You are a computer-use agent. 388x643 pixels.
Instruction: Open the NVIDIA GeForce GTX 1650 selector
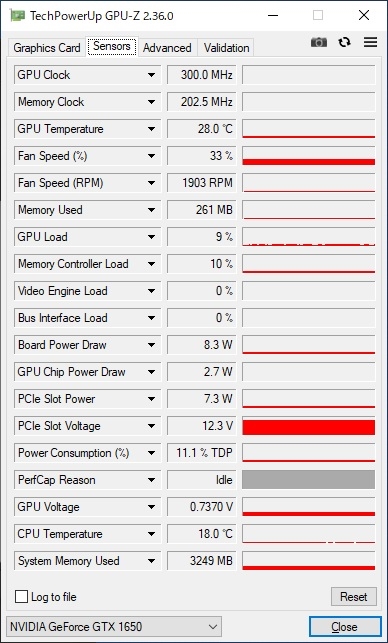tap(114, 627)
